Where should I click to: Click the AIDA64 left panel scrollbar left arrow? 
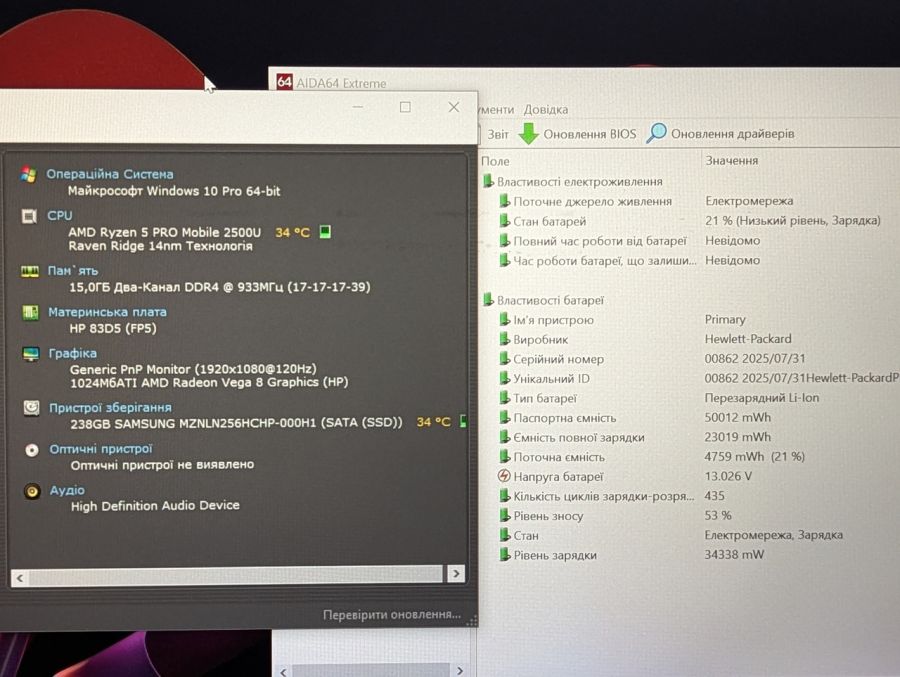[283, 671]
